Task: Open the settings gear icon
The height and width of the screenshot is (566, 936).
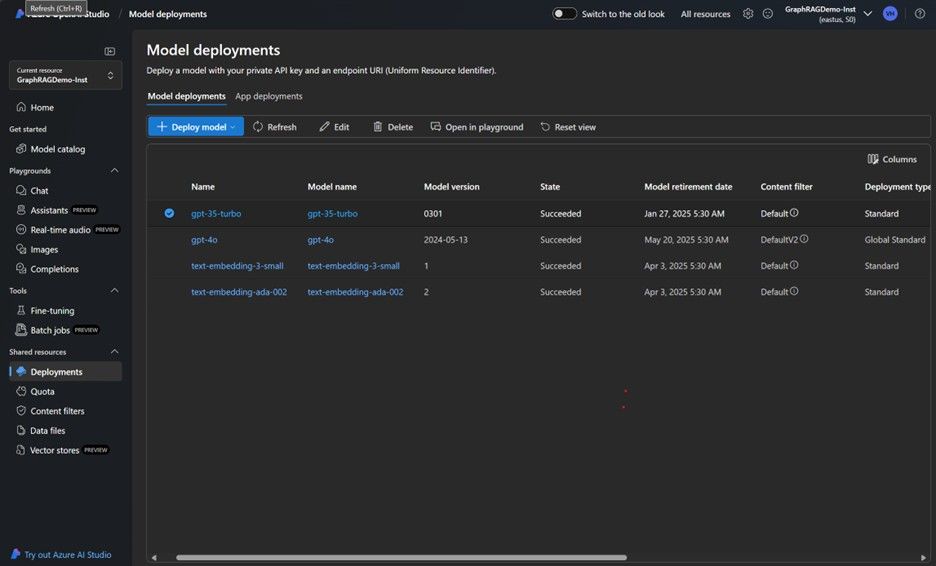Action: tap(748, 14)
